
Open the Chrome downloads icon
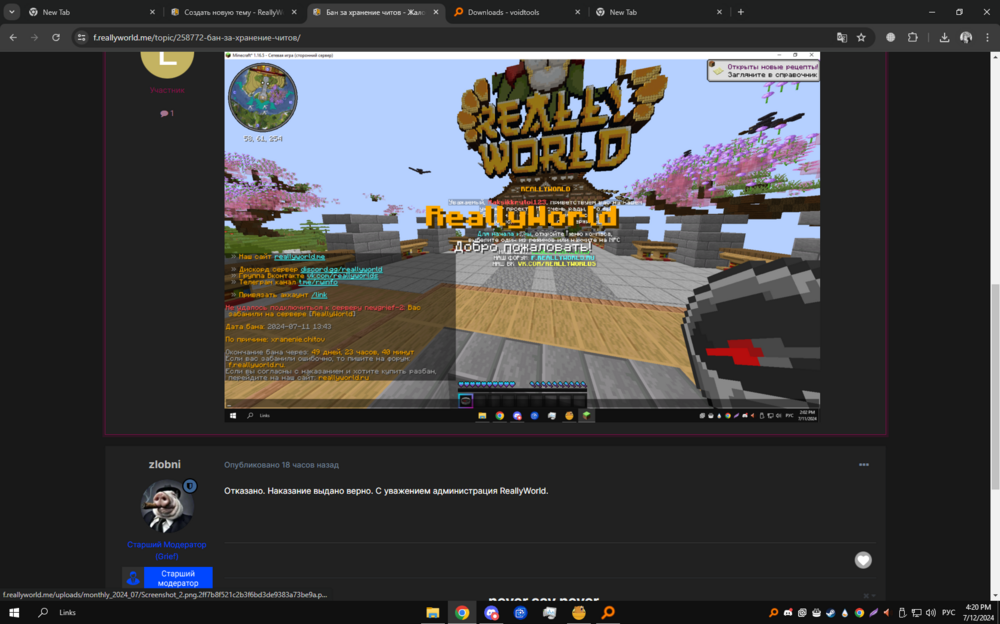[x=945, y=38]
